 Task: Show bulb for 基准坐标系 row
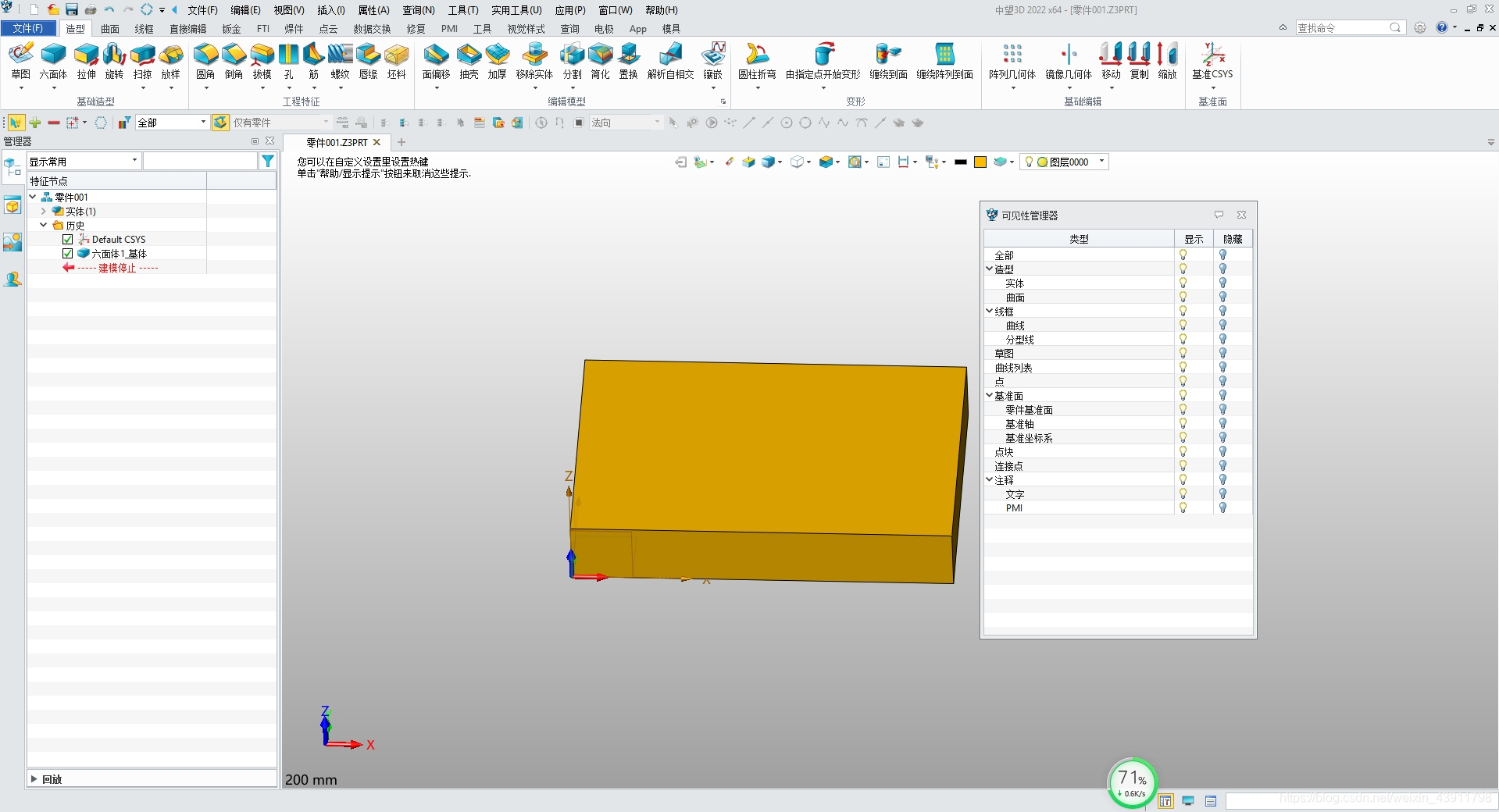[1183, 438]
